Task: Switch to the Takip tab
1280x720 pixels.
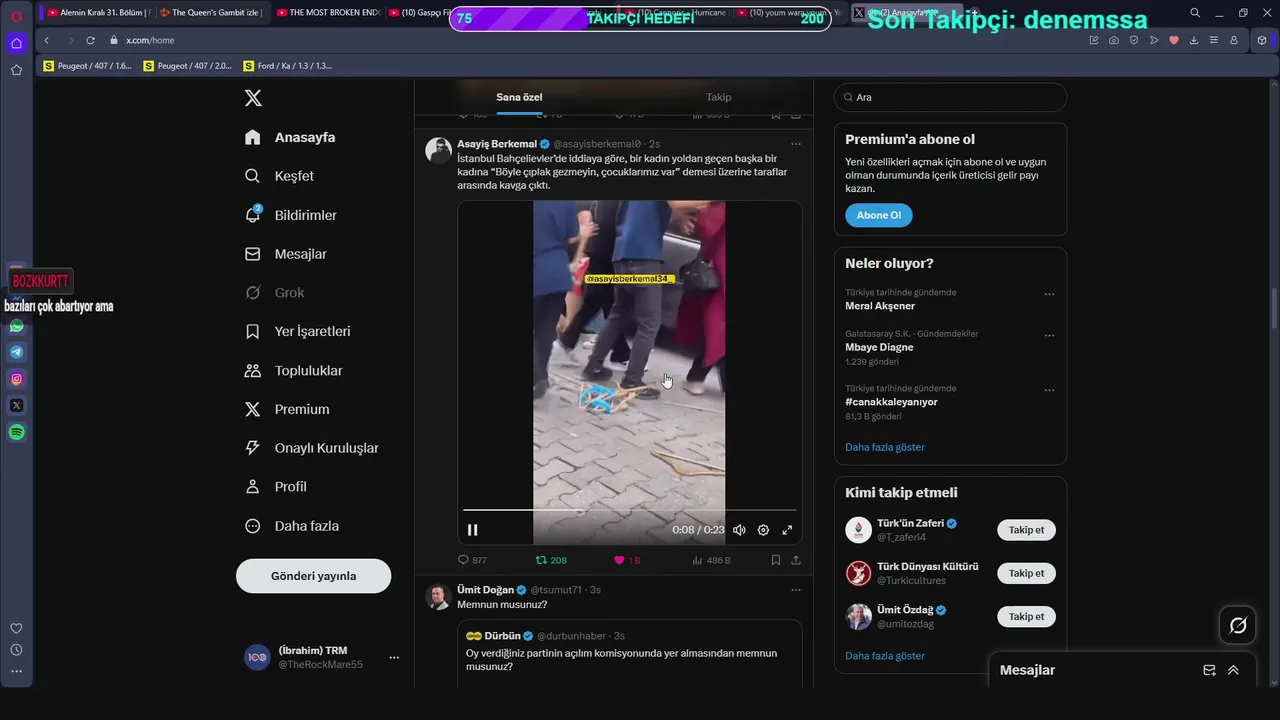Action: pyautogui.click(x=719, y=97)
